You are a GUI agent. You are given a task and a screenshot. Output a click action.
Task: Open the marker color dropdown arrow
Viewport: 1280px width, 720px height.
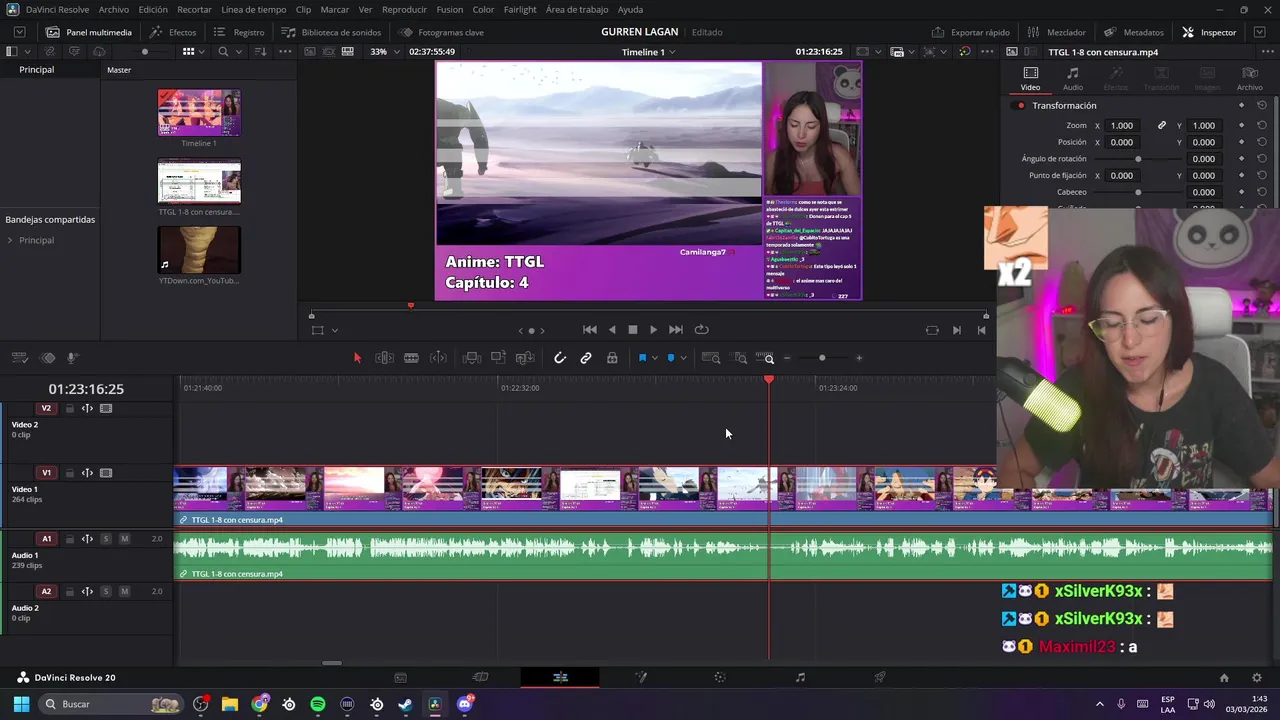pyautogui.click(x=684, y=358)
